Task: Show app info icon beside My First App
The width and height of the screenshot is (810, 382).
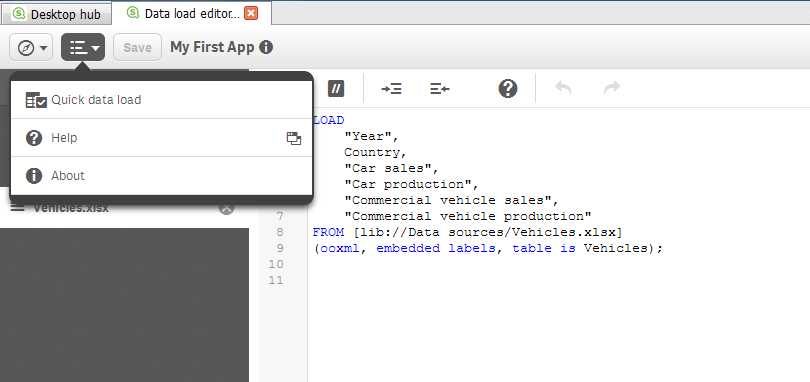Action: [x=266, y=48]
